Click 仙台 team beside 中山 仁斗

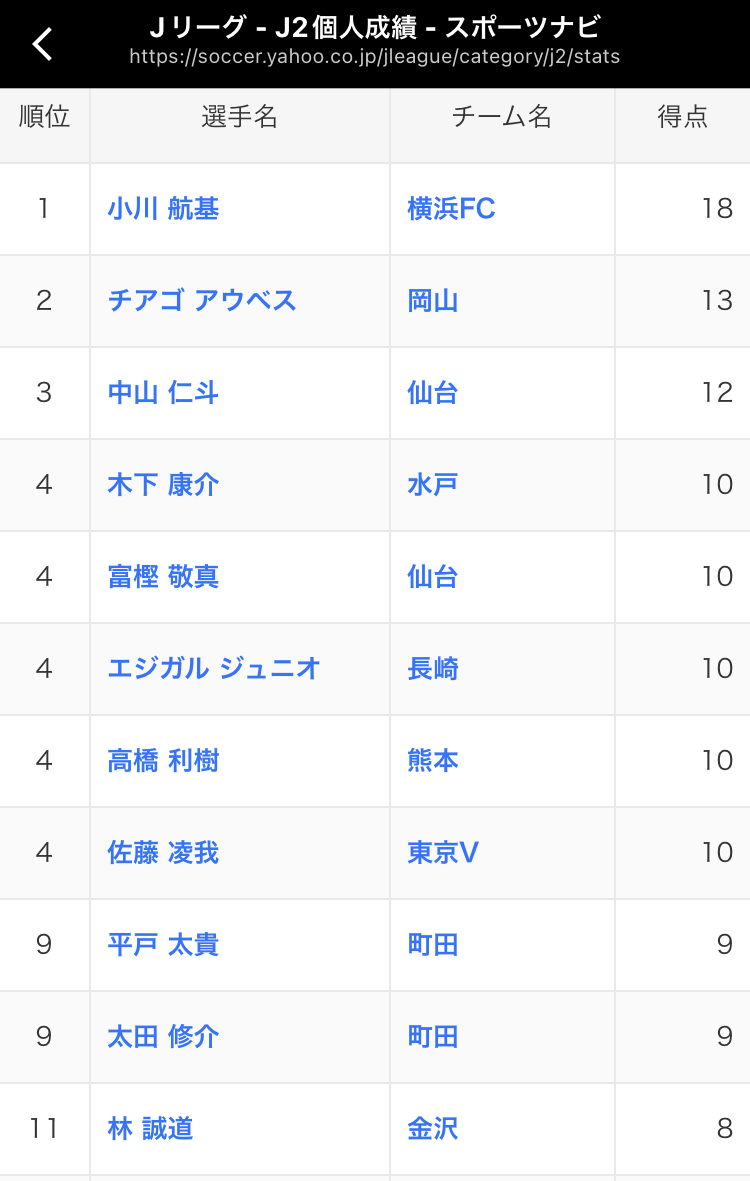tap(432, 392)
